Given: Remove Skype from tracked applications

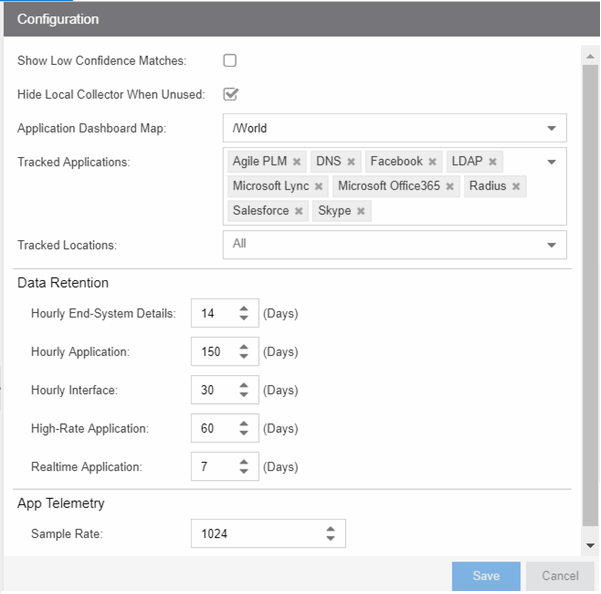Looking at the screenshot, I should (360, 212).
